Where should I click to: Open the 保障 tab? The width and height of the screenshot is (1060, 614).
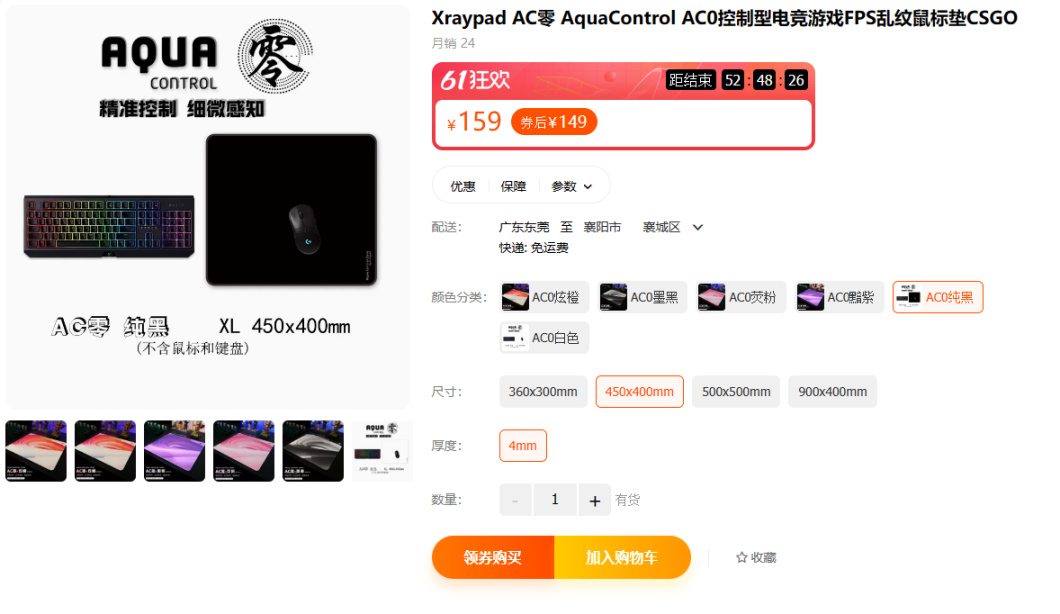click(513, 187)
